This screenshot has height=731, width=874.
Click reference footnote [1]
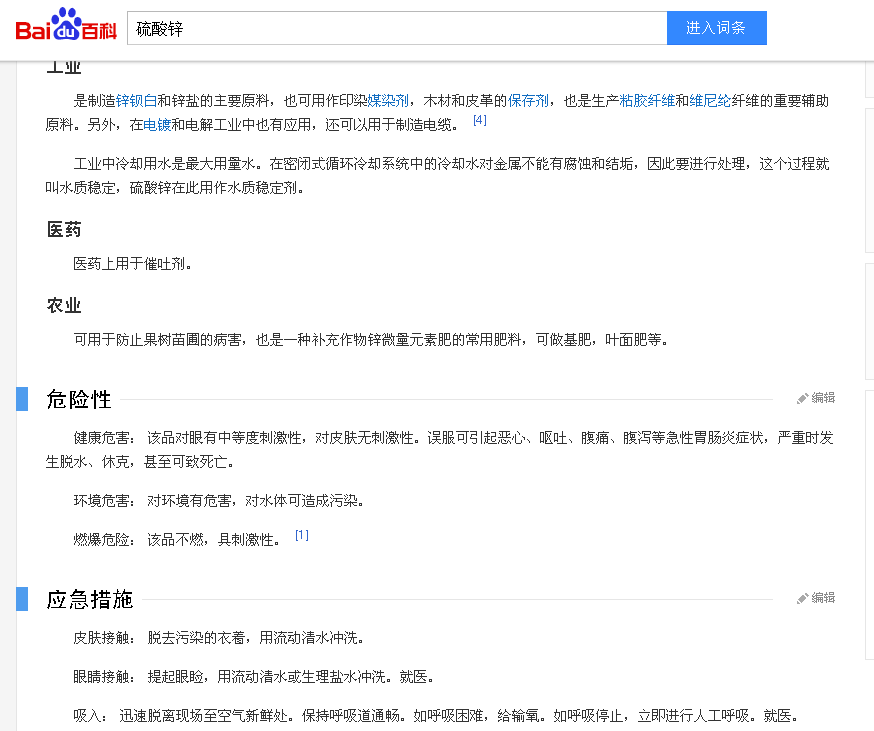(302, 535)
